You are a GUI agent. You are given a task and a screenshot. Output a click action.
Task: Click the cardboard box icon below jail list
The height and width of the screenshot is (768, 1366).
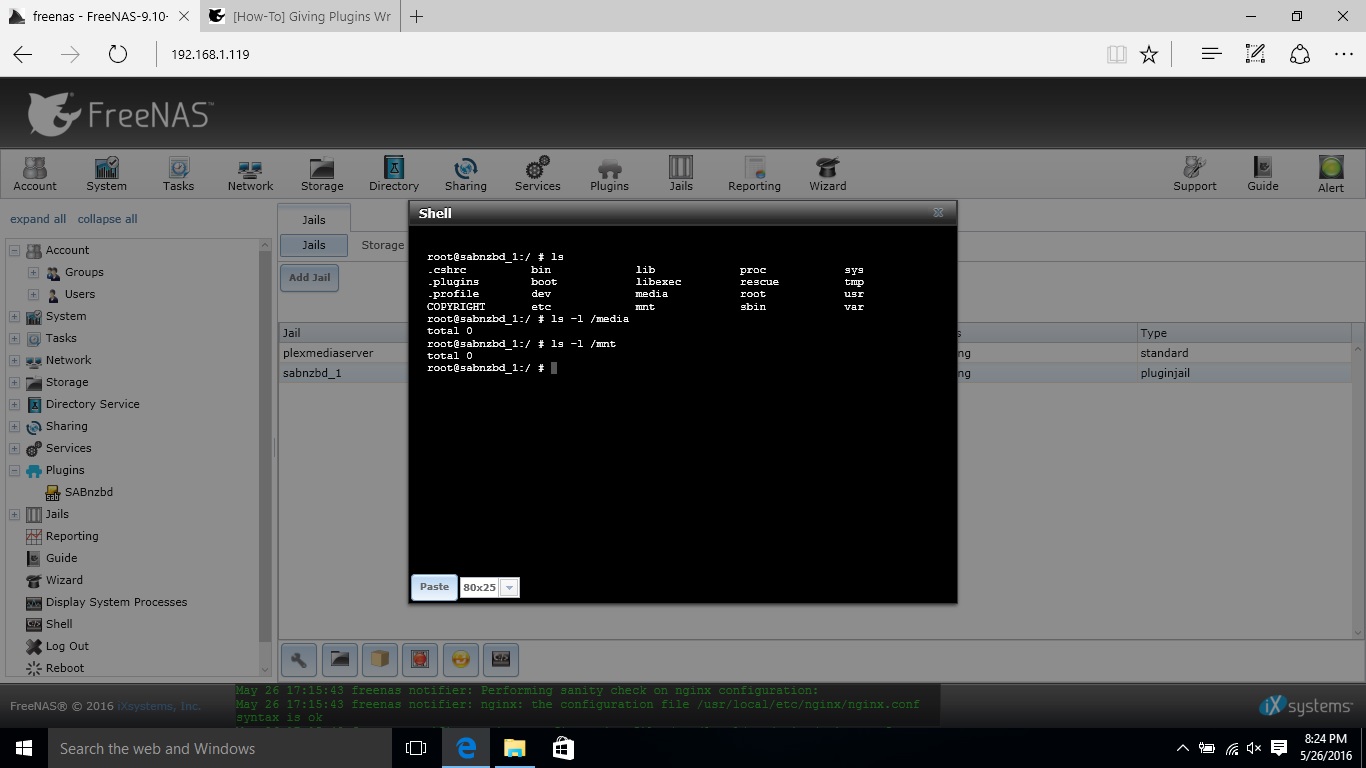(x=380, y=659)
